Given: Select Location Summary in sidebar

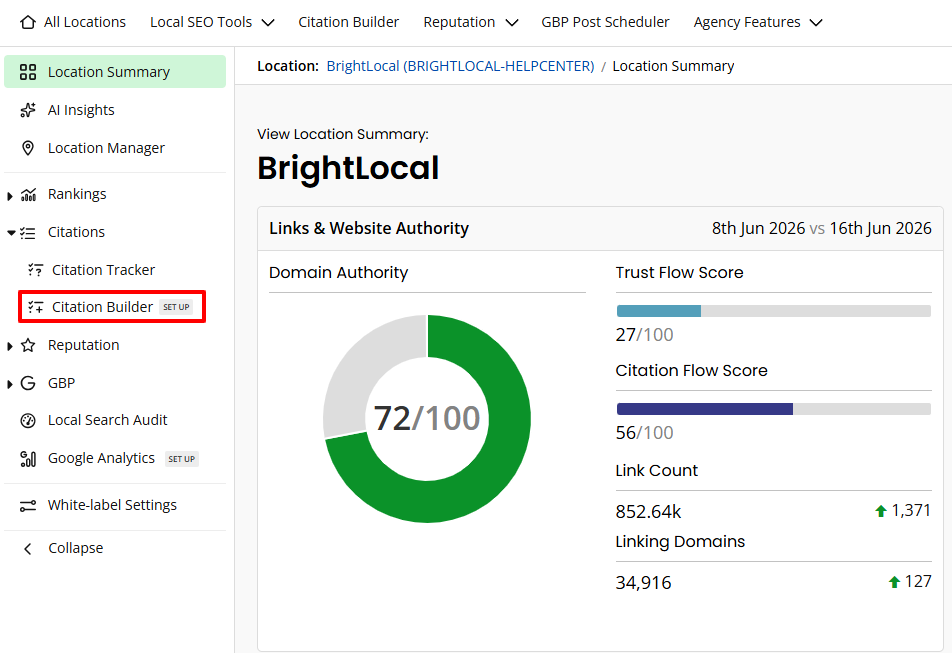Looking at the screenshot, I should coord(115,72).
